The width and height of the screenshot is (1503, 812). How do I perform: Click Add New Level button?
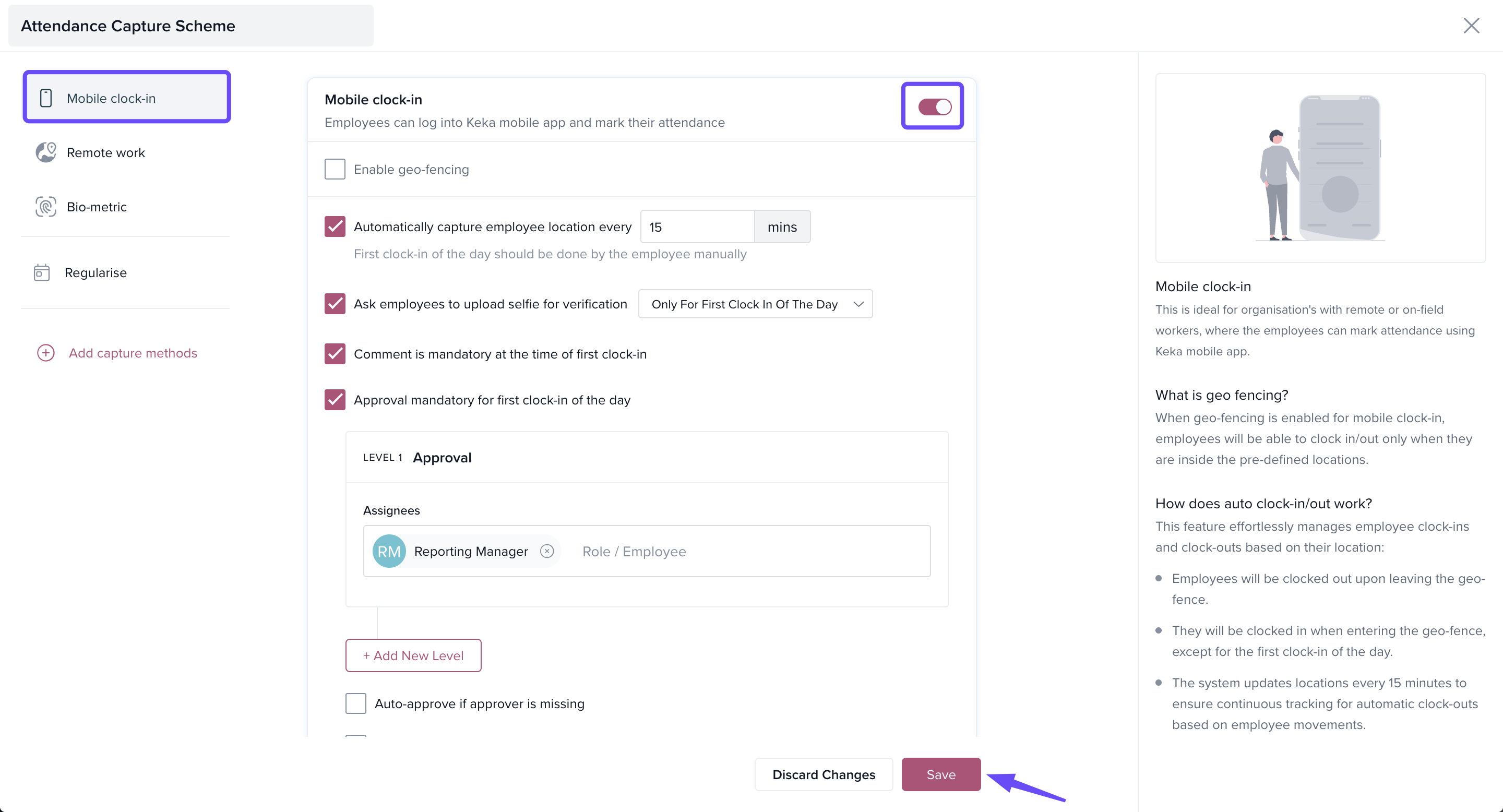[413, 655]
